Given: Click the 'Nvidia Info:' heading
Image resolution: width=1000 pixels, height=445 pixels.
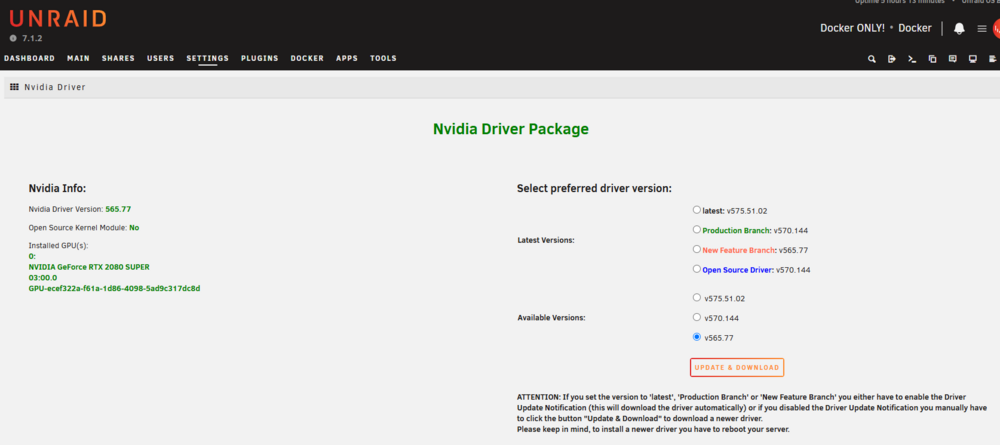Looking at the screenshot, I should tap(57, 189).
